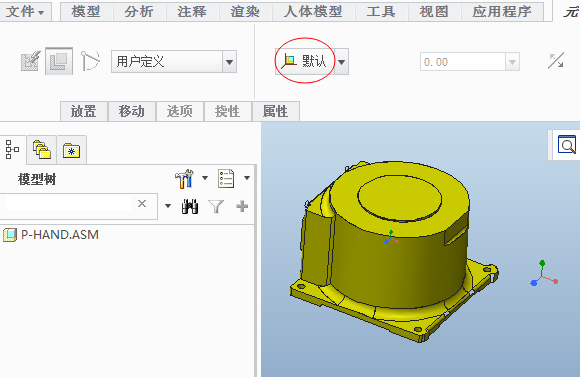The height and width of the screenshot is (377, 580).
Task: Click the model tree settings hammer icon
Action: tap(184, 179)
